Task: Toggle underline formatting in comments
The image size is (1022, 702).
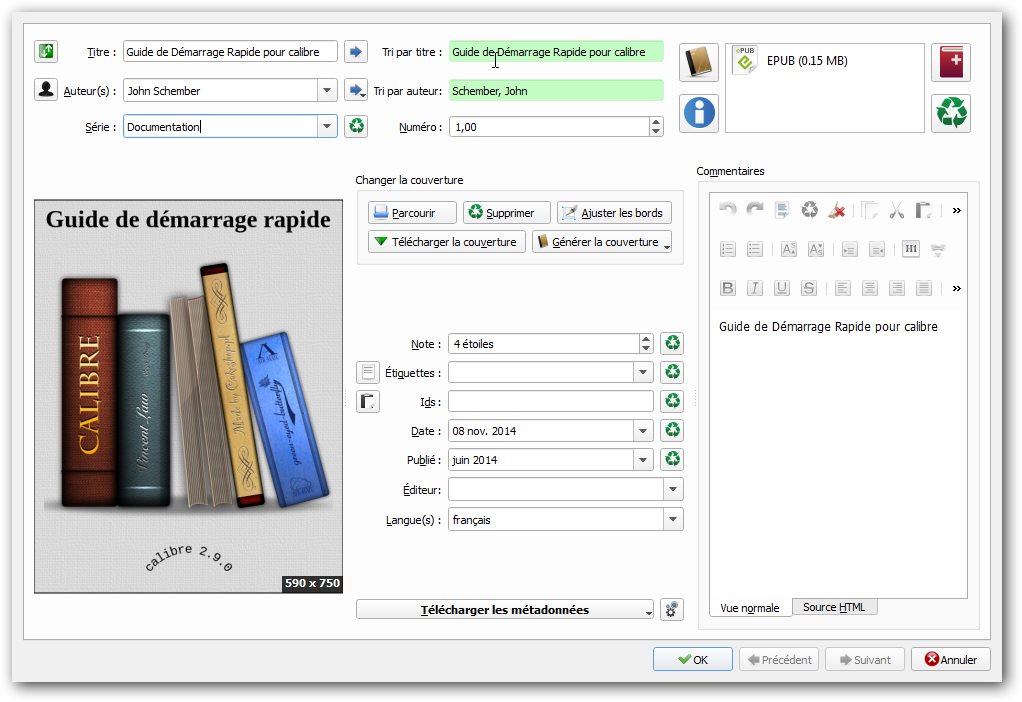Action: tap(782, 288)
